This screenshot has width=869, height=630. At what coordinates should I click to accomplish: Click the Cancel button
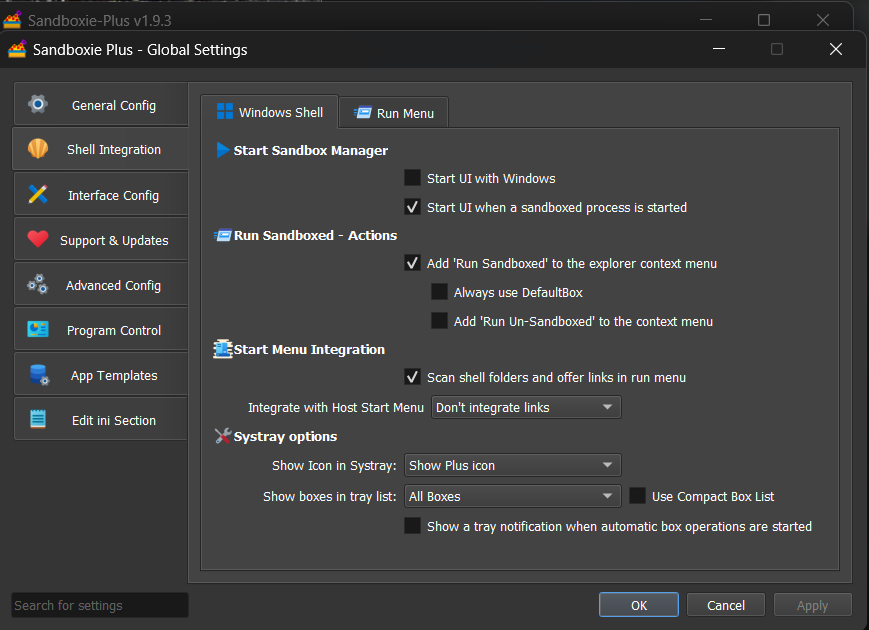click(x=726, y=605)
